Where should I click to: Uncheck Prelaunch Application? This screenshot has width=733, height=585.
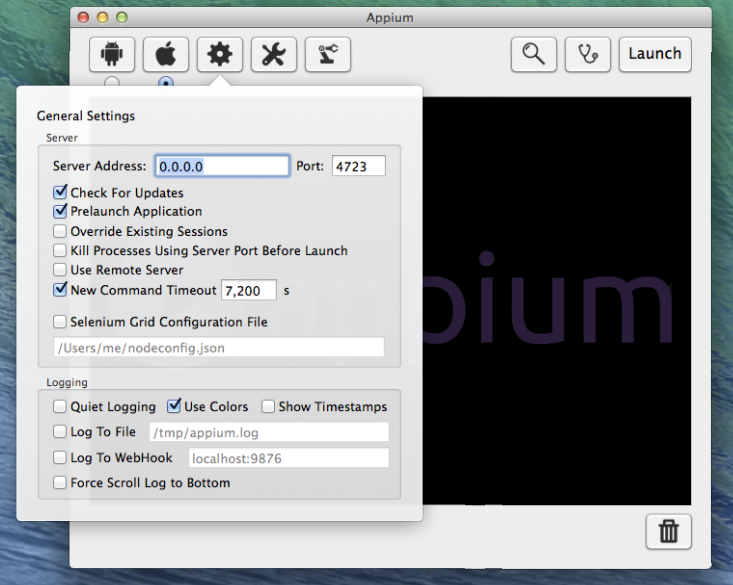point(60,211)
